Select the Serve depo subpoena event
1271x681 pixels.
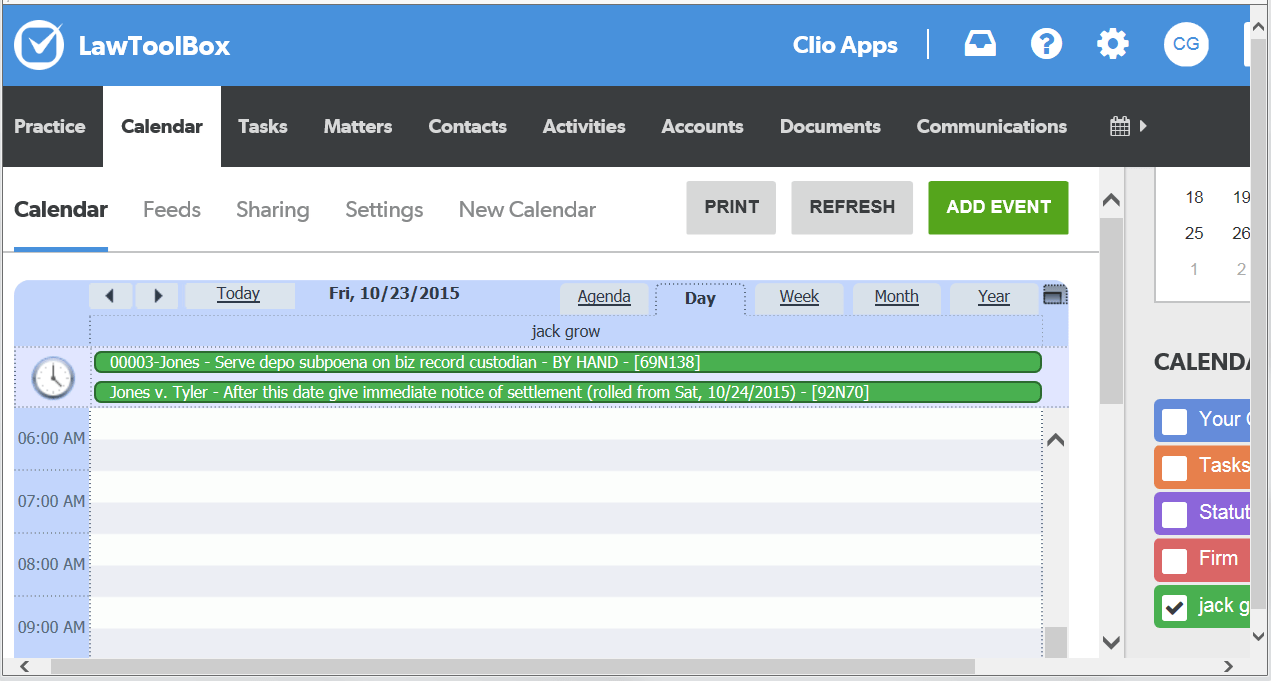click(x=567, y=362)
